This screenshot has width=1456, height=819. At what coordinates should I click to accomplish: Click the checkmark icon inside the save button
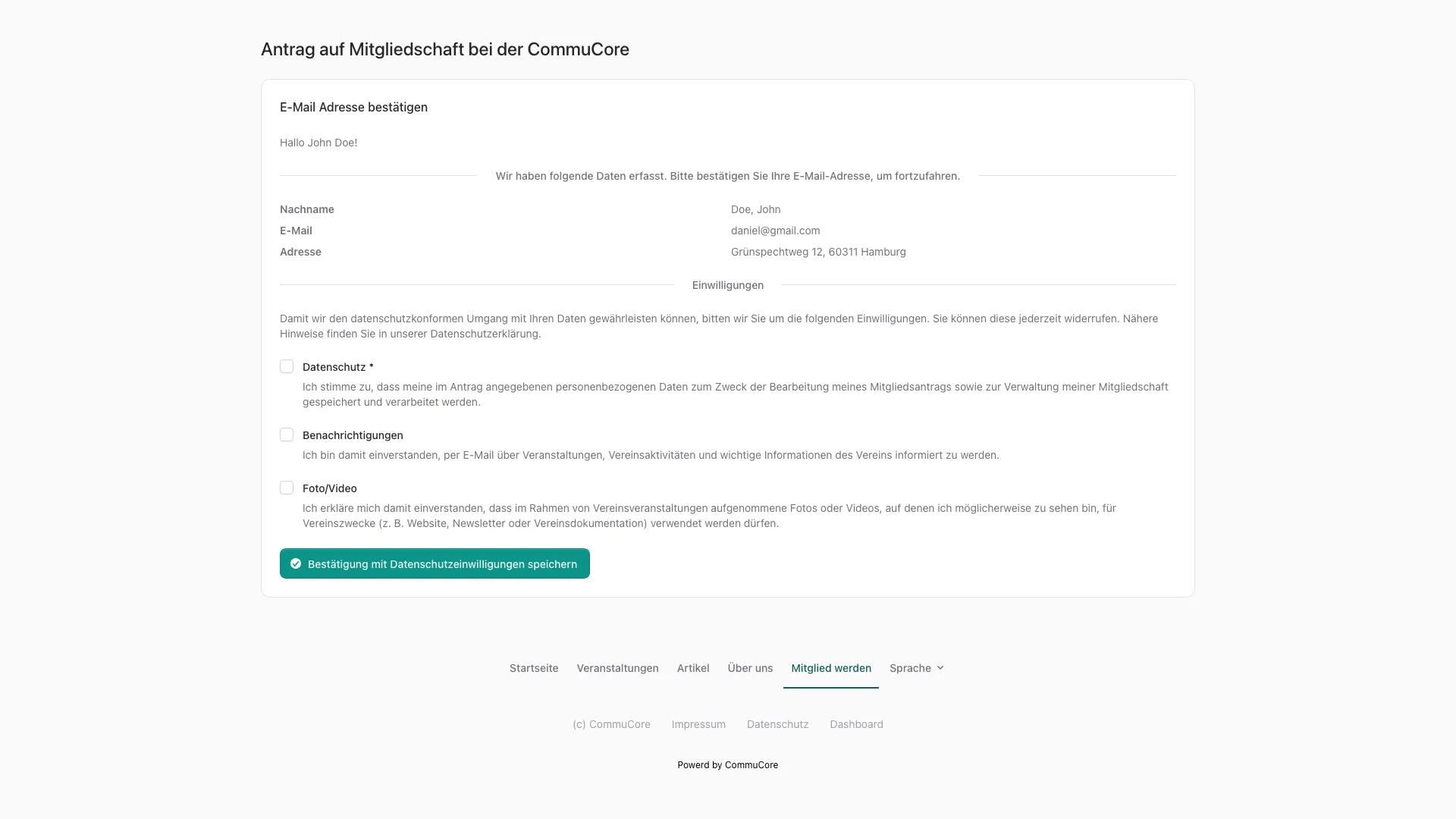(295, 563)
